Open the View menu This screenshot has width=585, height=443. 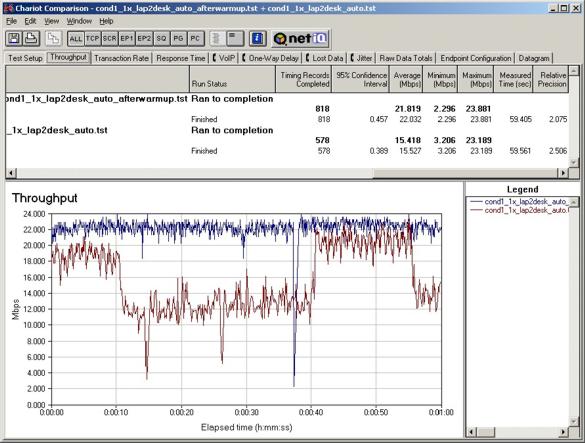[x=51, y=21]
